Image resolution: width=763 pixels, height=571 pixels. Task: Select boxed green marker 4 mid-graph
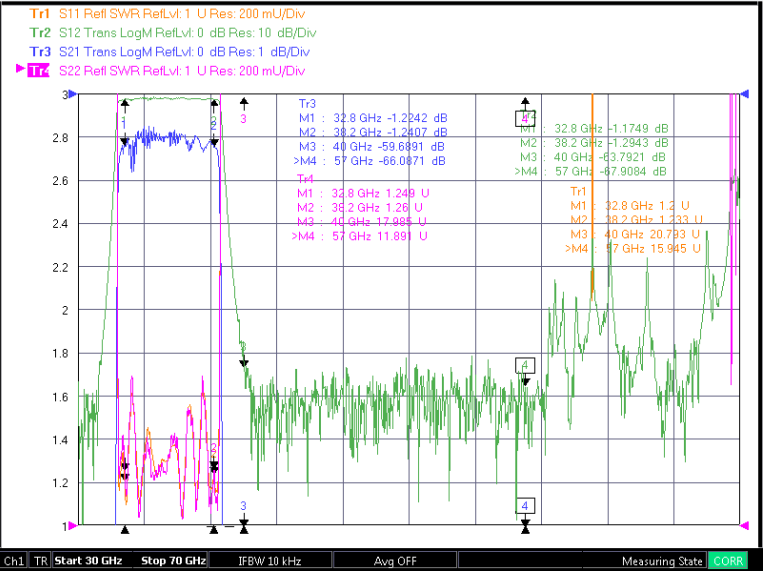click(525, 366)
